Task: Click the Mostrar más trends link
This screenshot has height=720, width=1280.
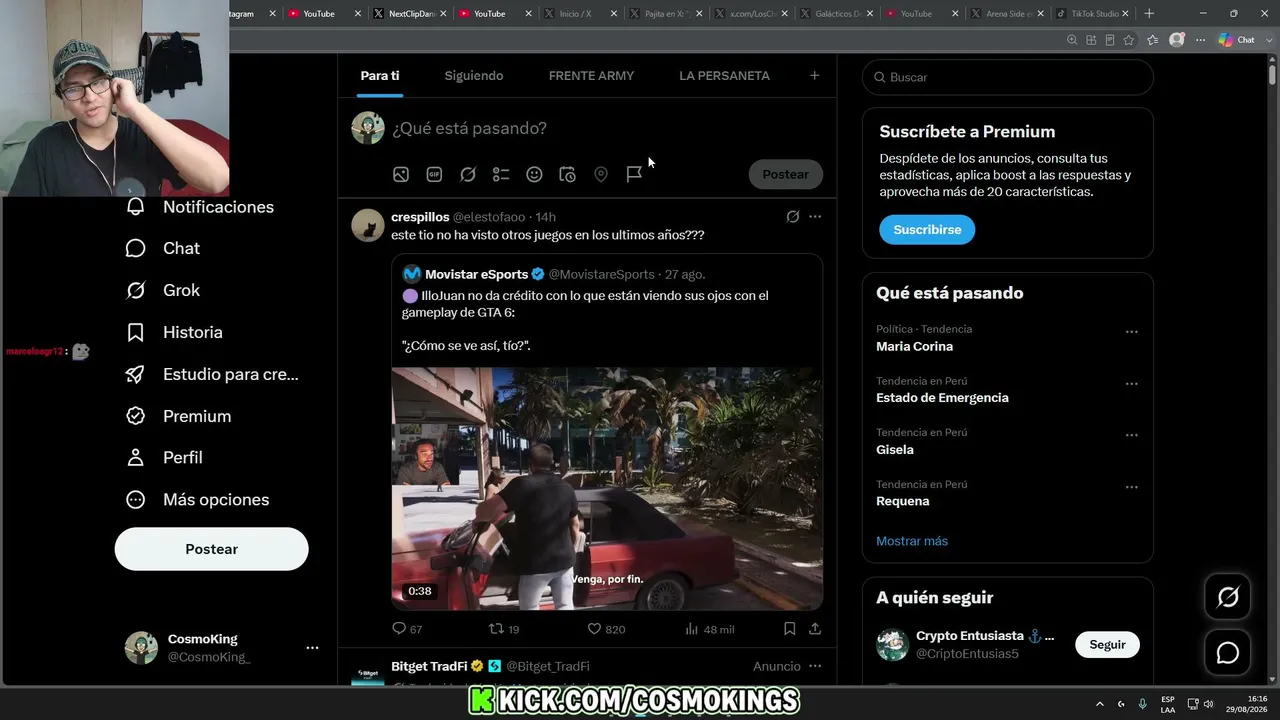Action: 912,541
